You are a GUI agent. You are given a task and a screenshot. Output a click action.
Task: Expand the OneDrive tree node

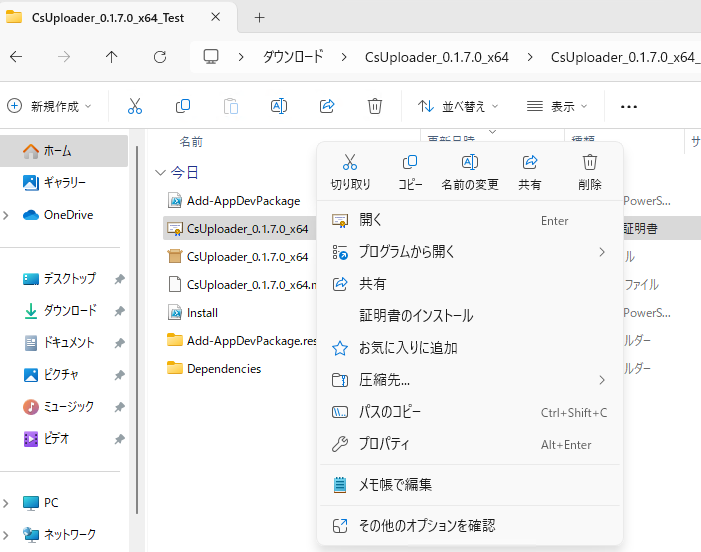click(6, 215)
